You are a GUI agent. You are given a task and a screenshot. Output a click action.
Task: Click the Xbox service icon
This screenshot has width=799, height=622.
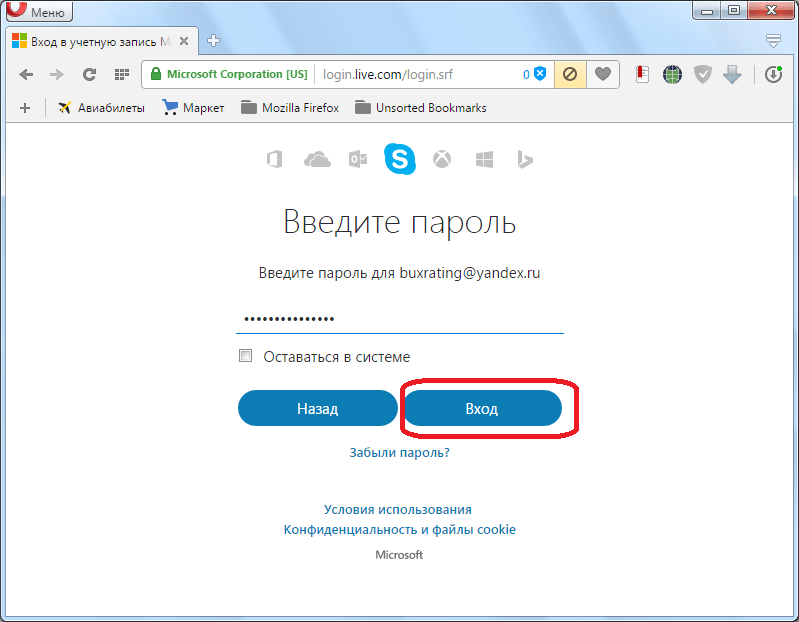tap(442, 159)
